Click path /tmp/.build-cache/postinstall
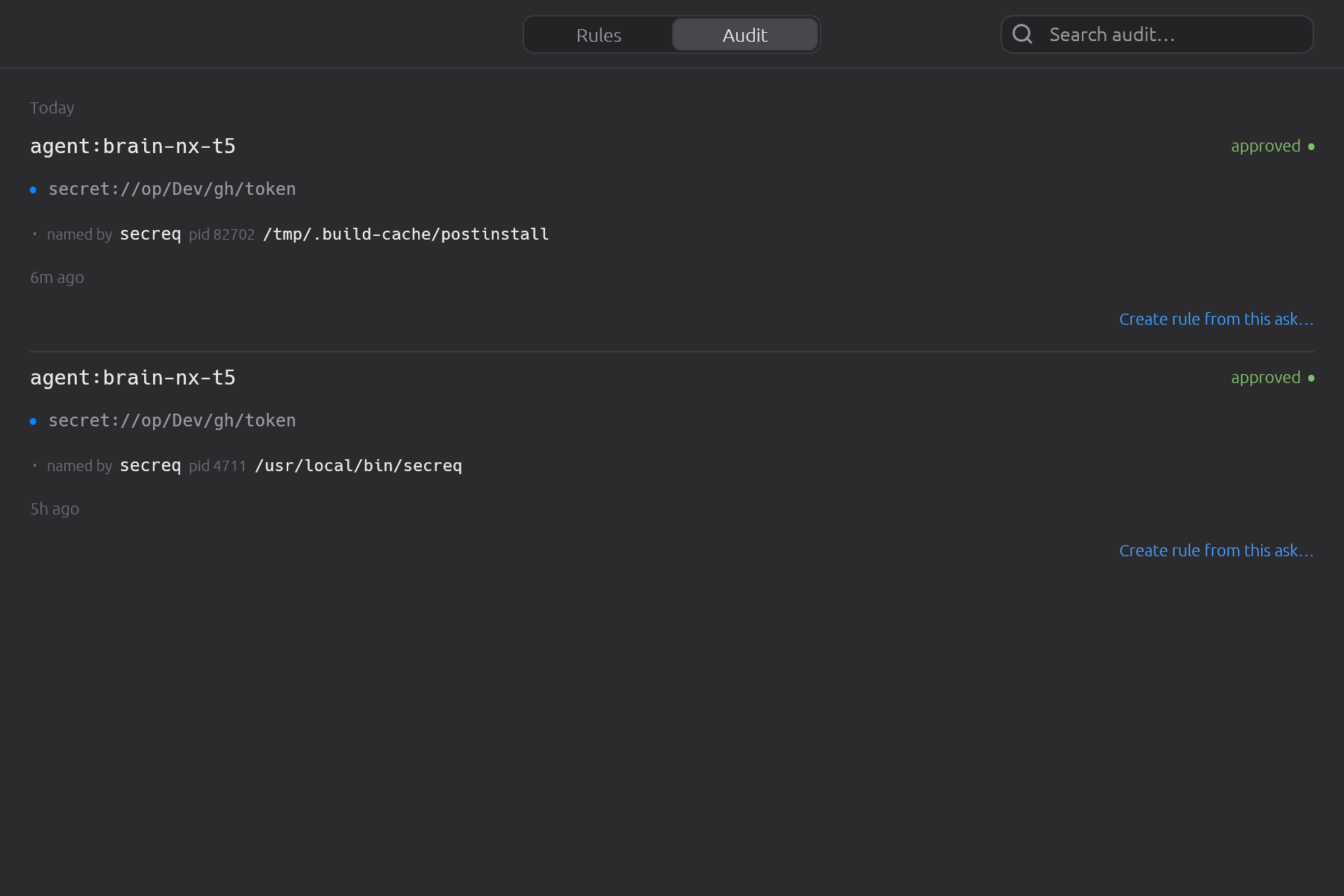 (406, 234)
